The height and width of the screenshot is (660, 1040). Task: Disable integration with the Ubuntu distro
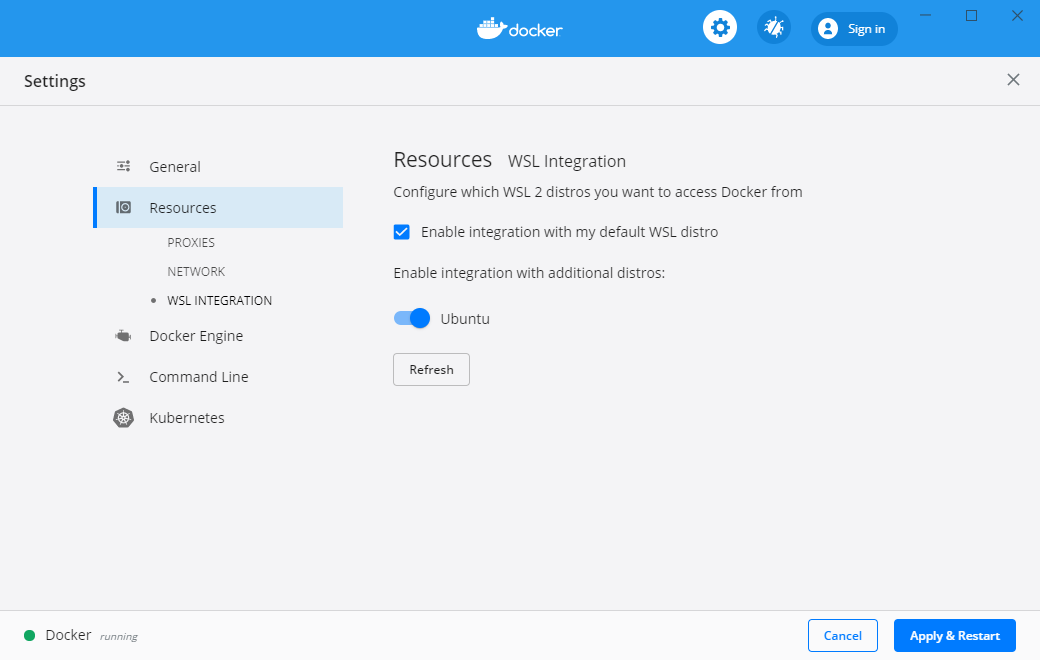411,318
